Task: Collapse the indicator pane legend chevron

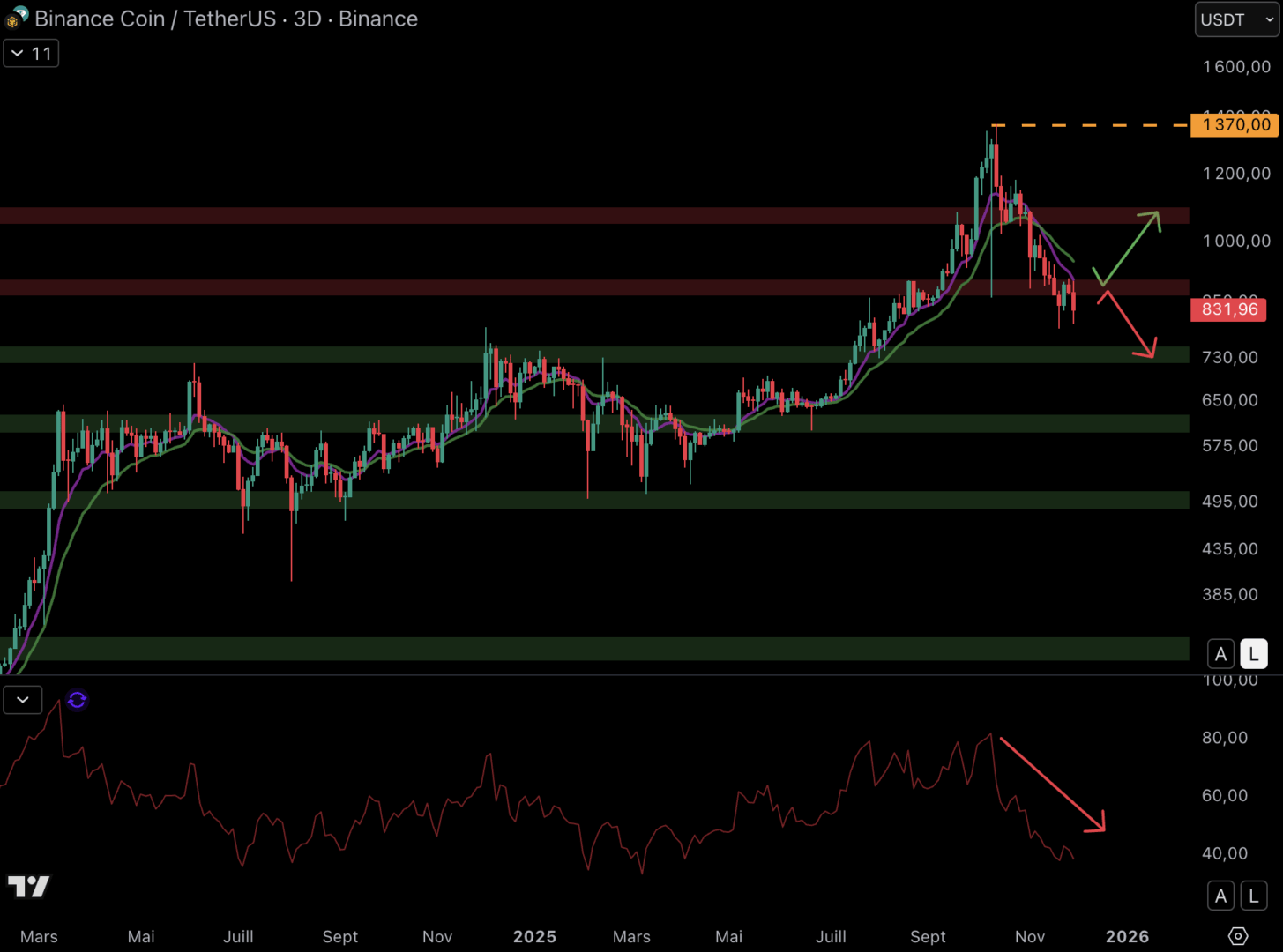Action: pos(23,700)
